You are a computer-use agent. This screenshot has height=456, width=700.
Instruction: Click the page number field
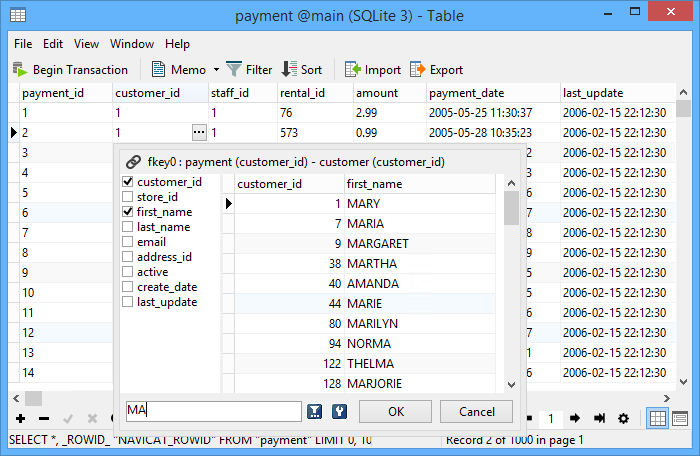(x=551, y=418)
